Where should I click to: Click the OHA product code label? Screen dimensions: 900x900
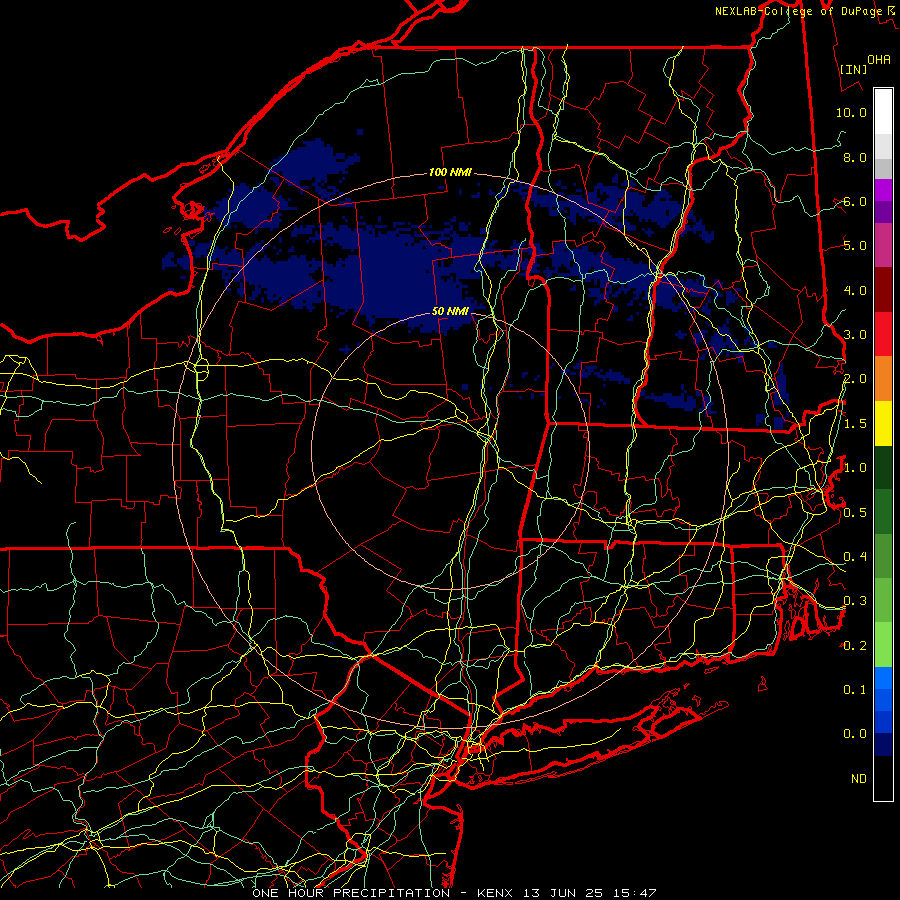(879, 60)
